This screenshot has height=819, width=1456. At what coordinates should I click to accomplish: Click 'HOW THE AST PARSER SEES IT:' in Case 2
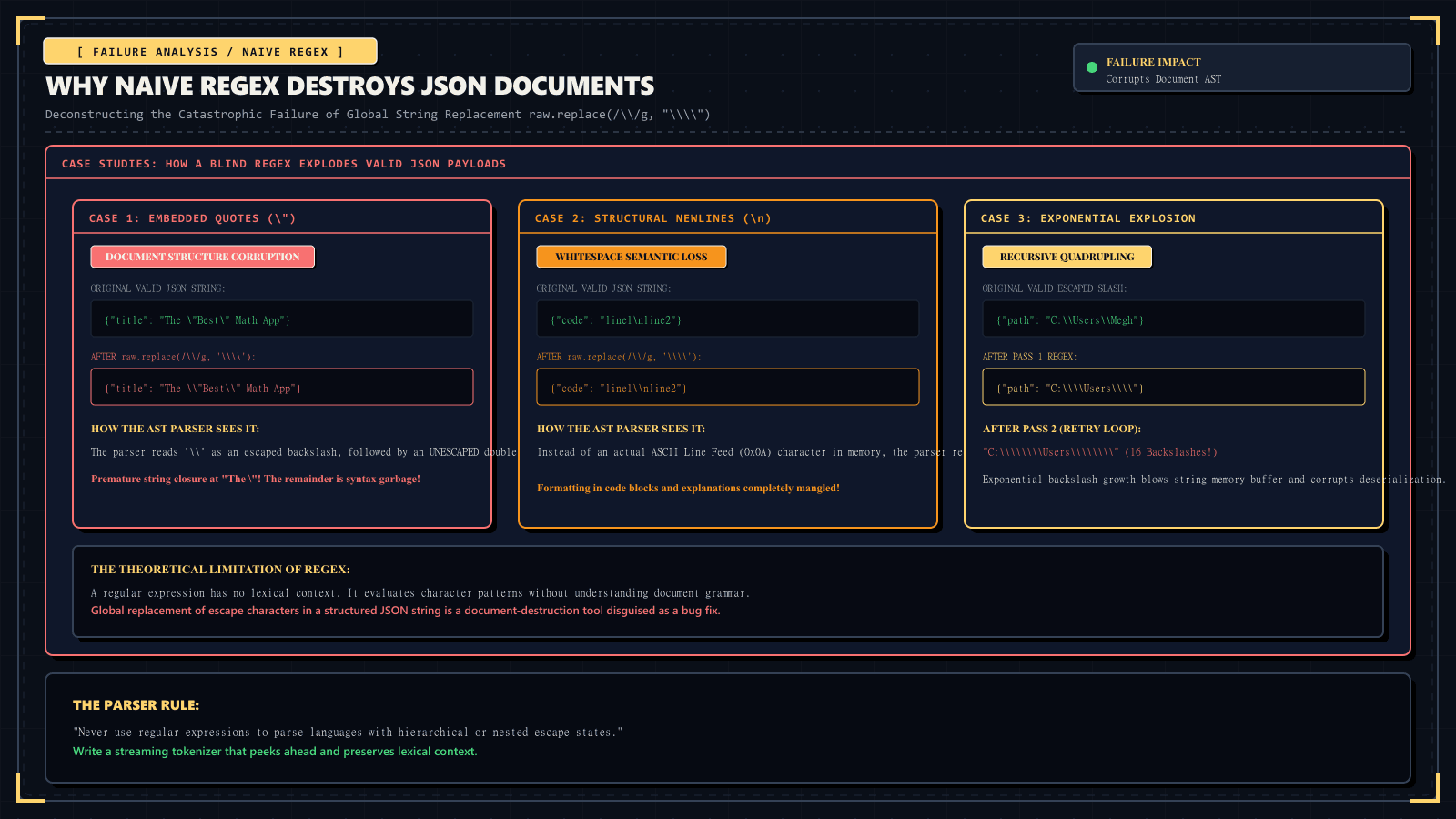coord(621,429)
